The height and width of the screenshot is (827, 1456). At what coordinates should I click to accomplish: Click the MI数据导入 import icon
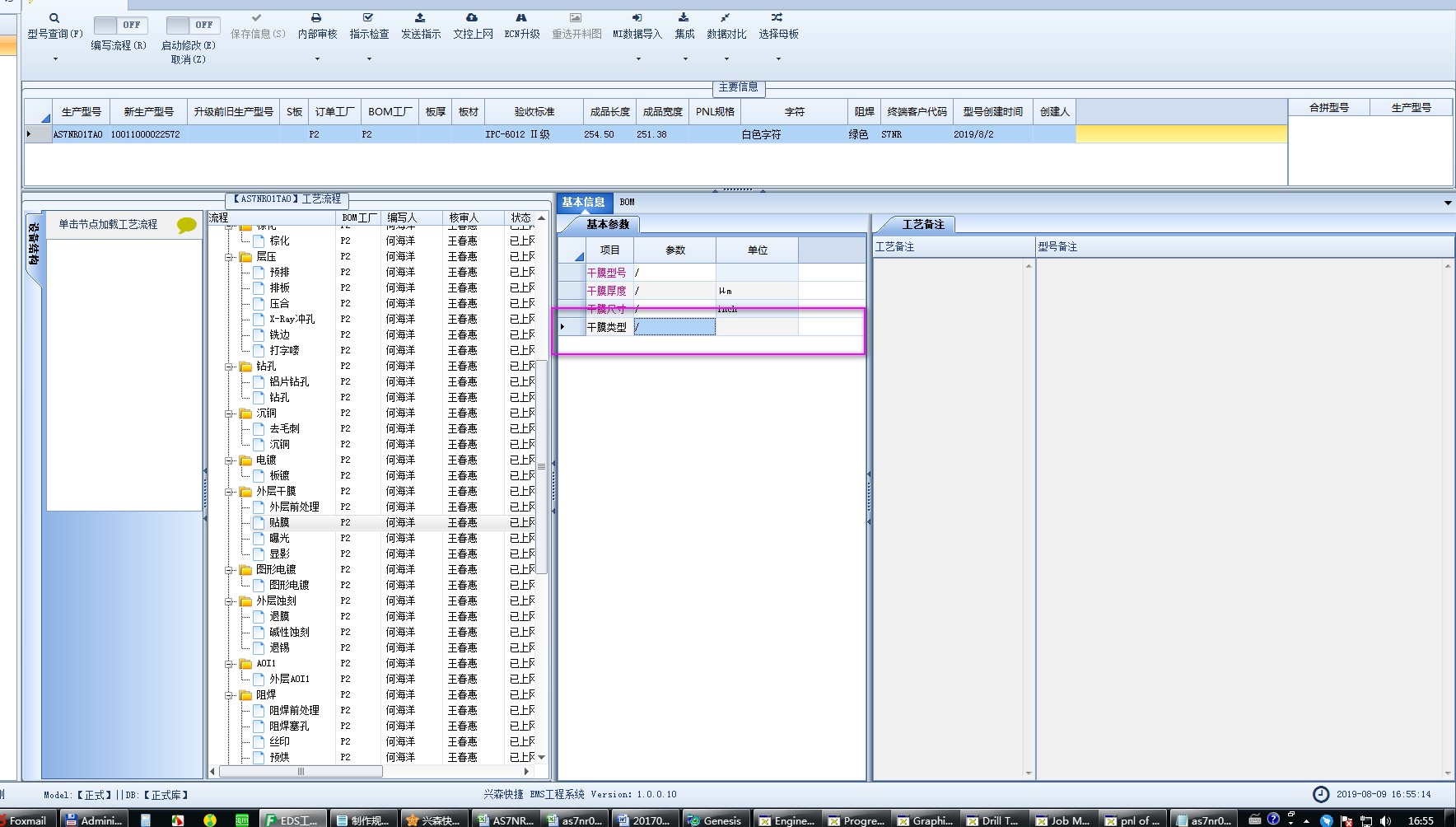pos(637,17)
